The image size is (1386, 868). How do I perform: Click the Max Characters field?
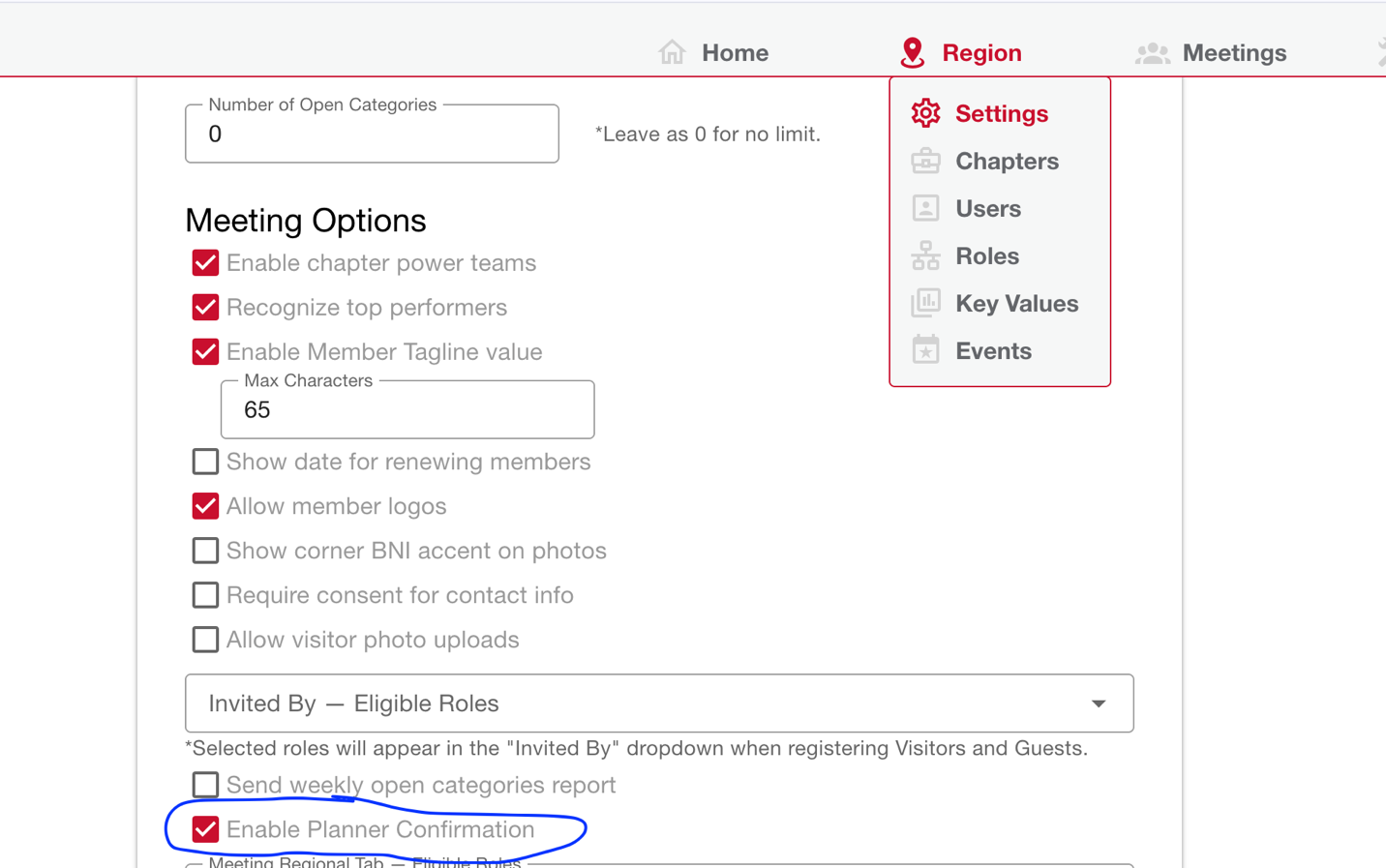point(407,409)
